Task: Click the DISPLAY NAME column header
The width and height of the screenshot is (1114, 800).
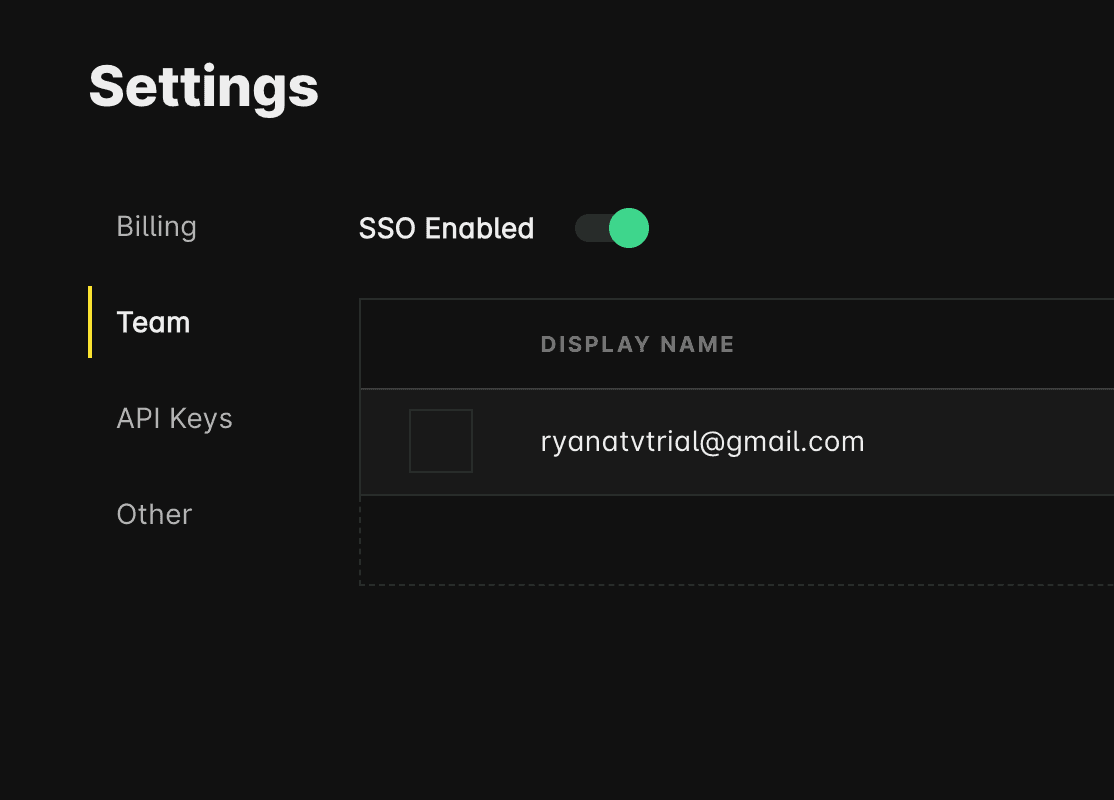Action: [x=637, y=344]
